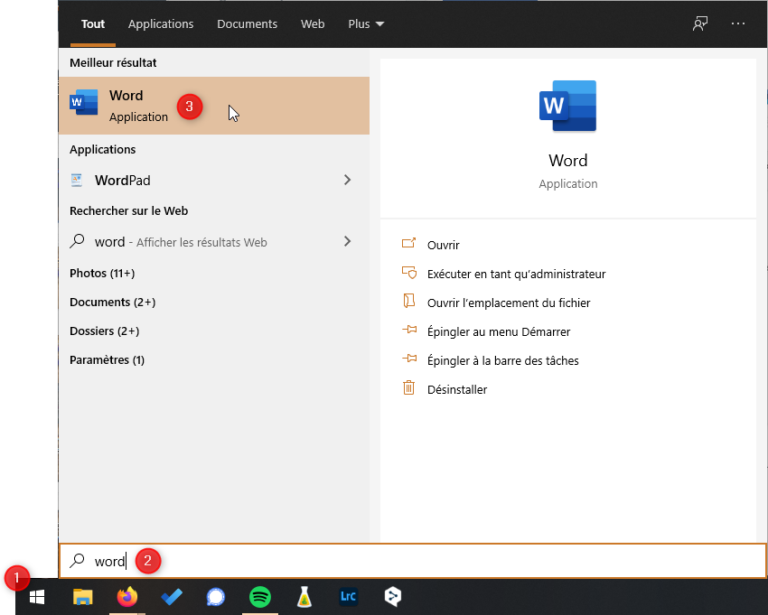Image resolution: width=768 pixels, height=615 pixels.
Task: Open Spotify from the taskbar
Action: tap(260, 596)
